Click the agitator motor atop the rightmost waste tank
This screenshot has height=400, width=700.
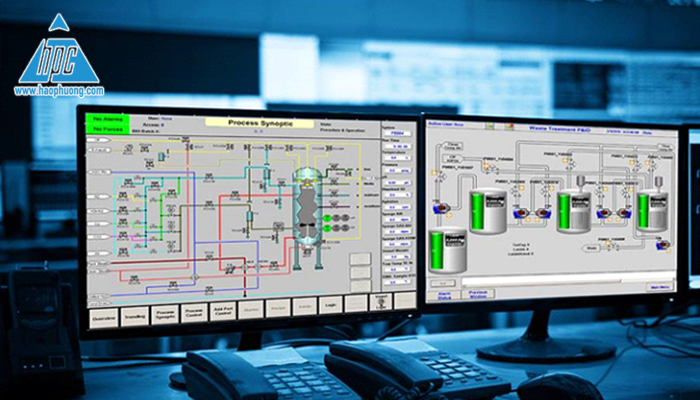(x=657, y=182)
